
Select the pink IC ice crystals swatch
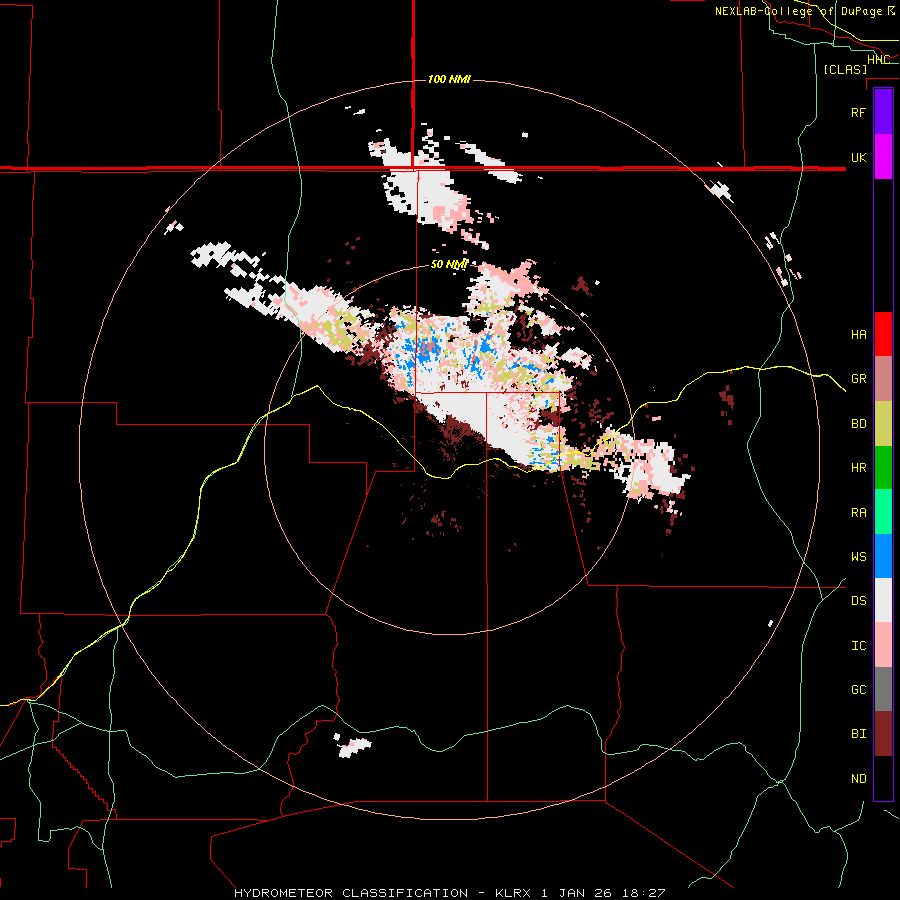883,645
